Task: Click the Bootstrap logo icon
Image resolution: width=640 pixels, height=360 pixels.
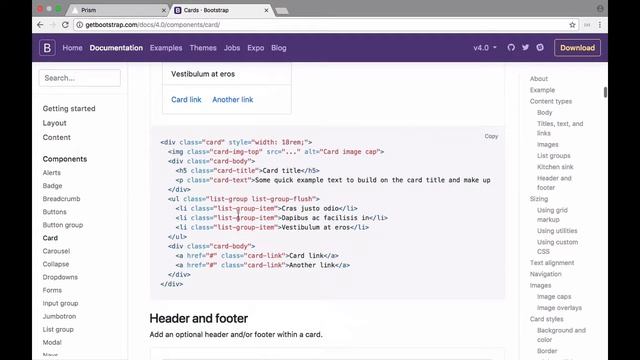Action: pyautogui.click(x=47, y=48)
